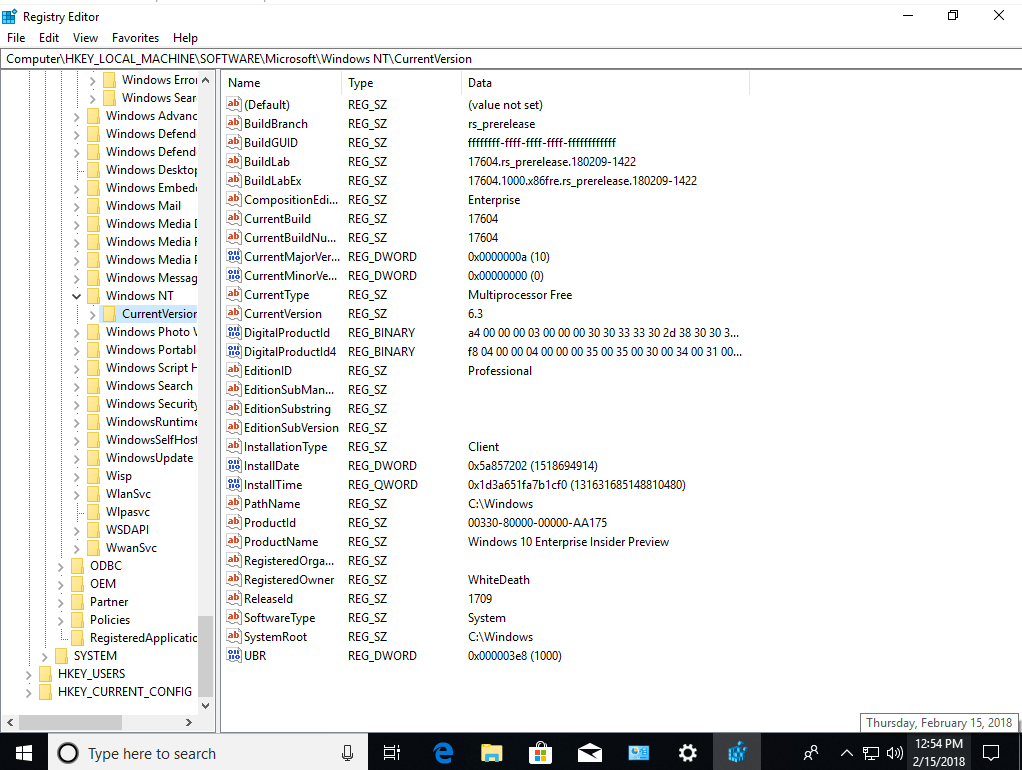Expand the Policies key

click(x=61, y=620)
